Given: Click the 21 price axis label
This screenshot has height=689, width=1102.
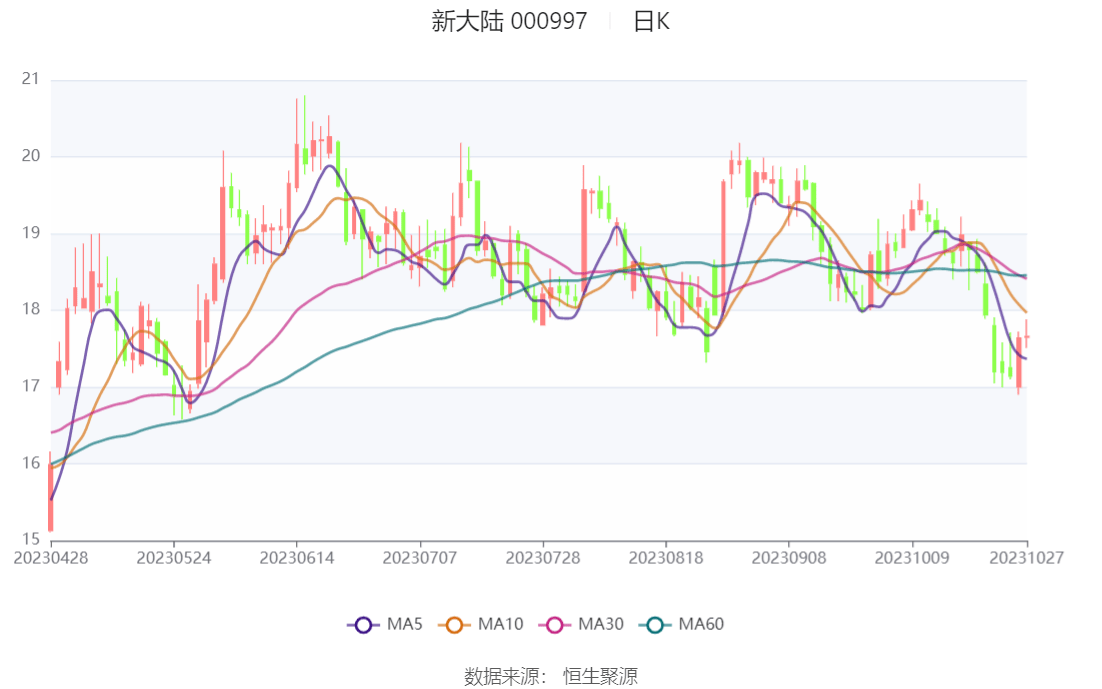Looking at the screenshot, I should 30,79.
